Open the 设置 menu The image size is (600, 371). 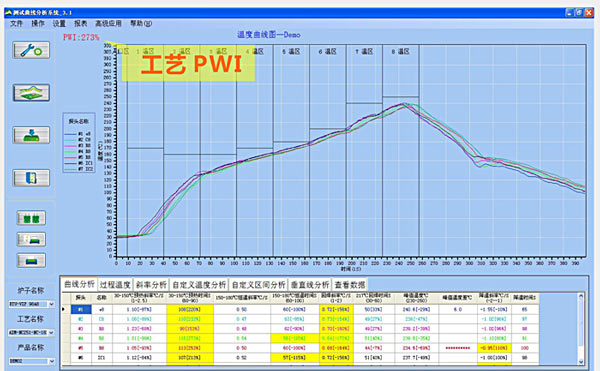pyautogui.click(x=59, y=23)
